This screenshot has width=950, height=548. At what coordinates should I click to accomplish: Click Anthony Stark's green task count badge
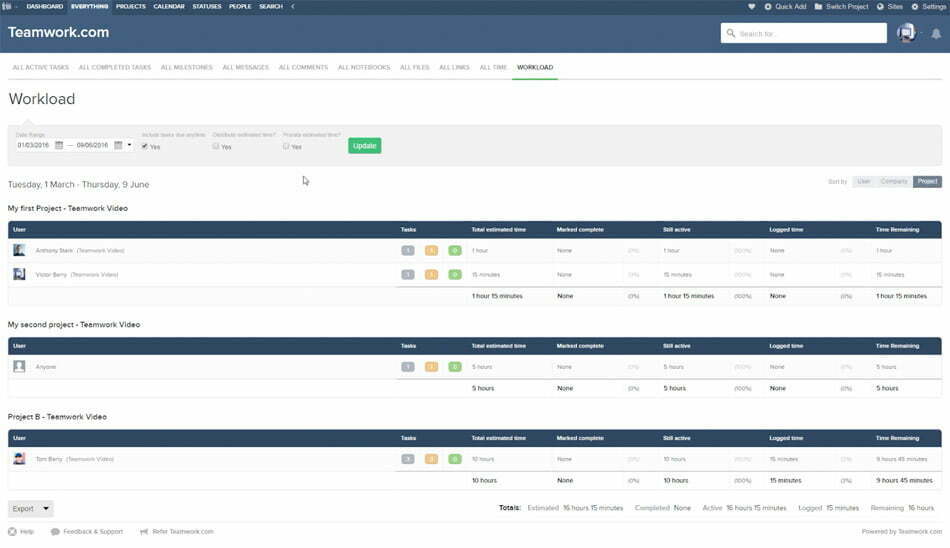pyautogui.click(x=455, y=250)
